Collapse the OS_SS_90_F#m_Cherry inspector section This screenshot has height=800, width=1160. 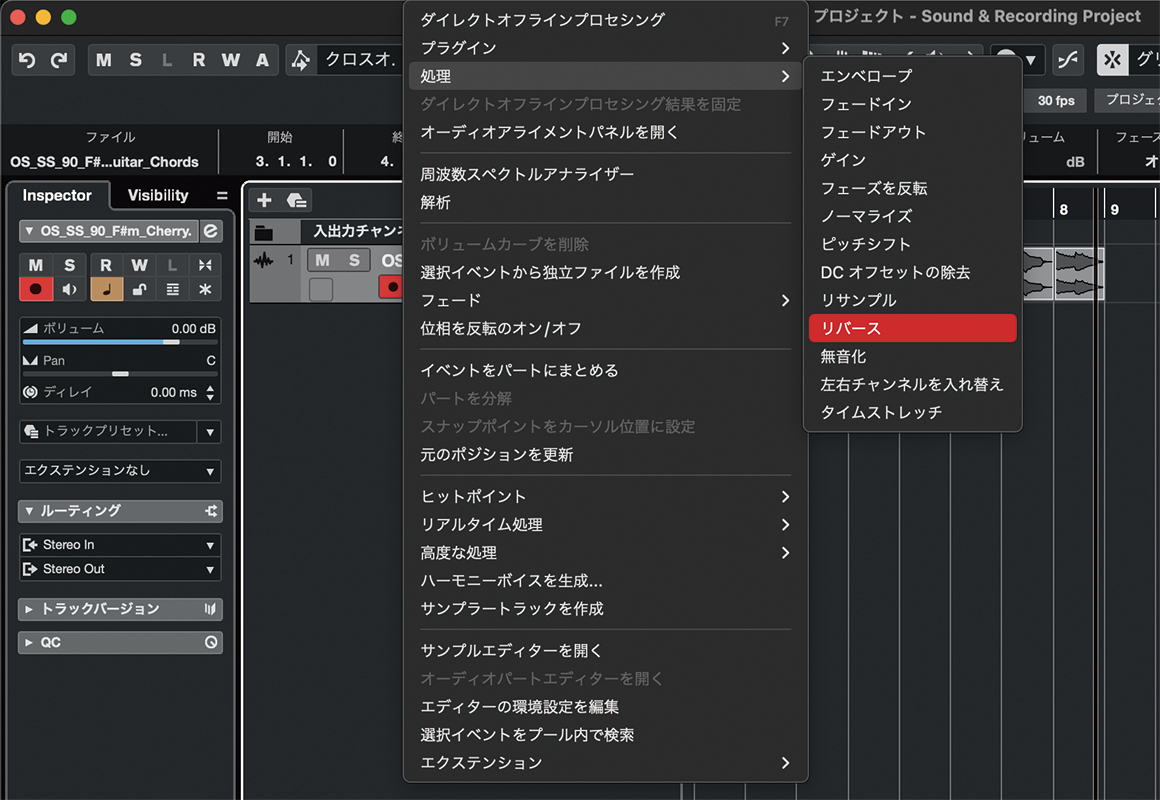(29, 231)
